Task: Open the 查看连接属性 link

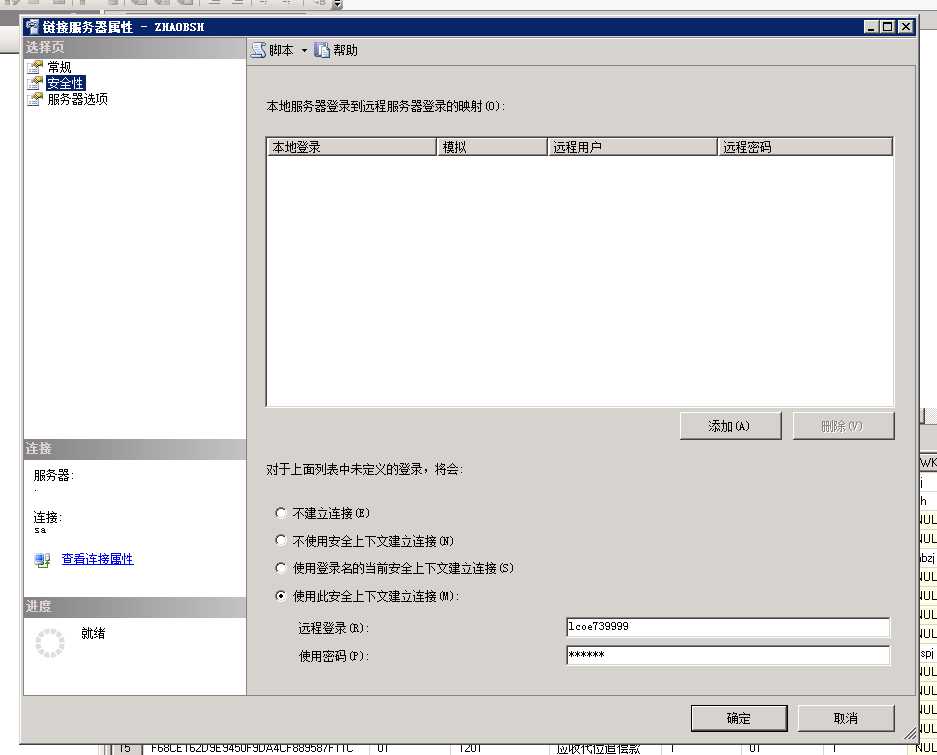Action: tap(97, 559)
